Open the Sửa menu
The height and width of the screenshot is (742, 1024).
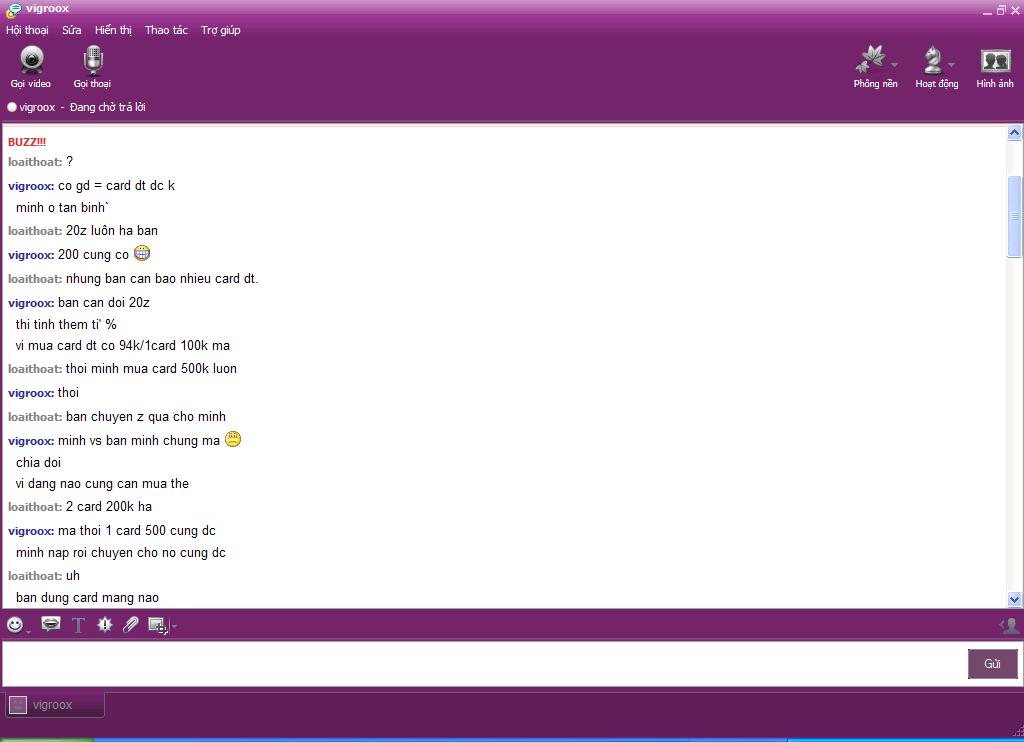pos(72,30)
